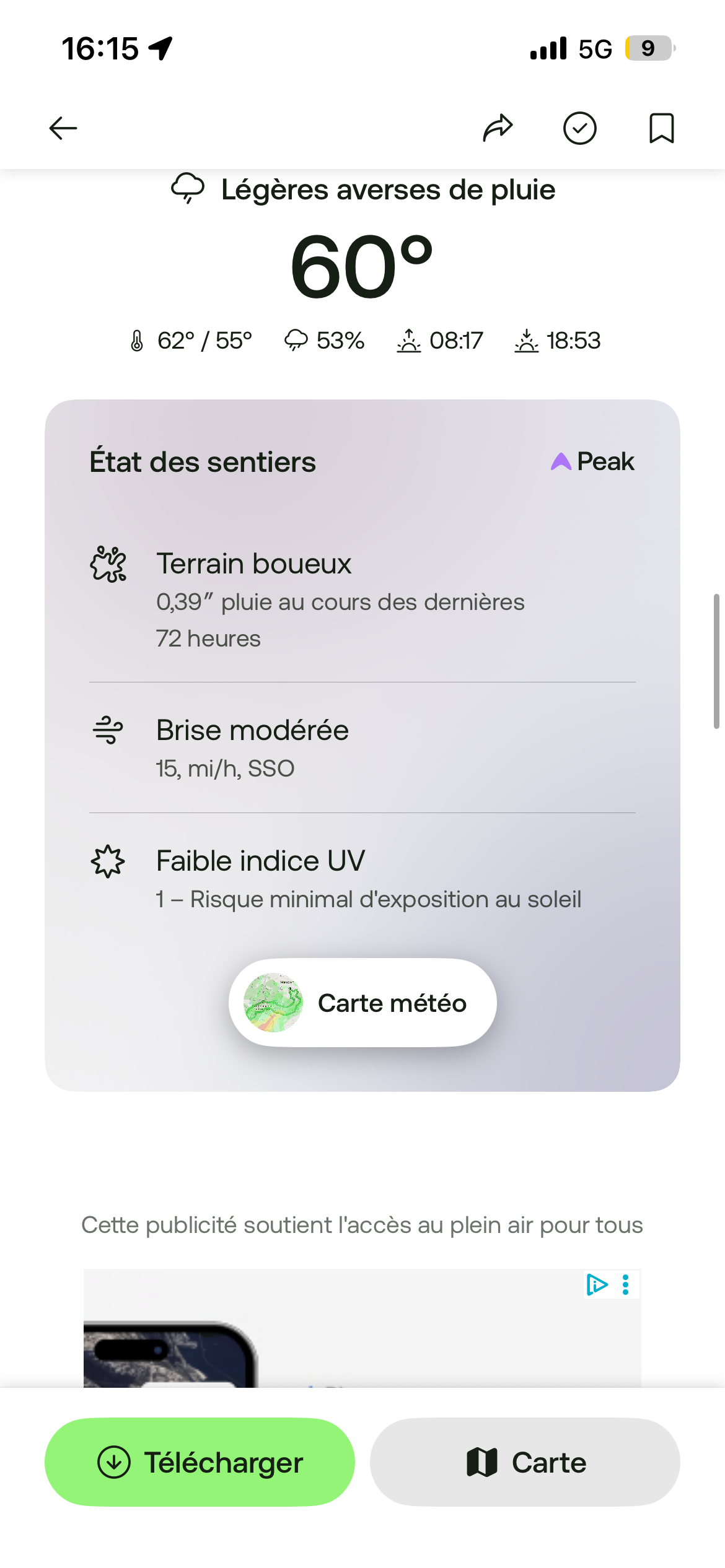725x1568 pixels.
Task: Open the AdChoices info icon
Action: pyautogui.click(x=596, y=1284)
